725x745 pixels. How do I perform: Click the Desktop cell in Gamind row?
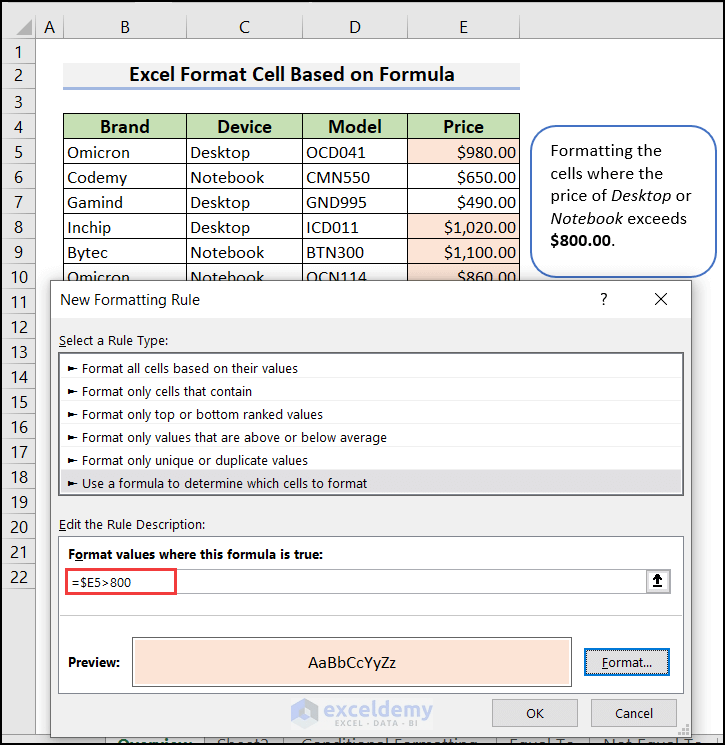[244, 202]
